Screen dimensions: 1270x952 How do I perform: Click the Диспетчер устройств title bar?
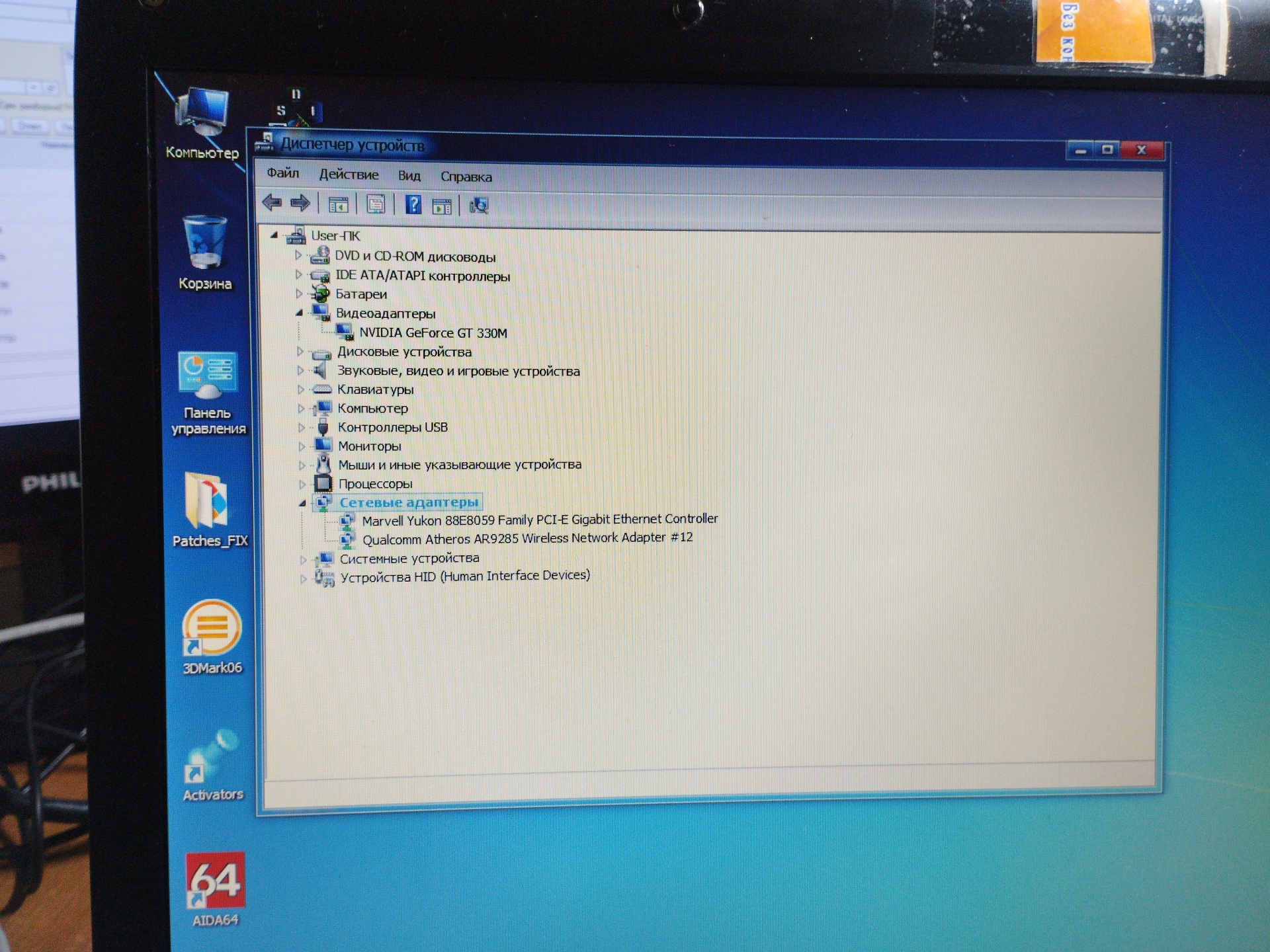tap(661, 146)
